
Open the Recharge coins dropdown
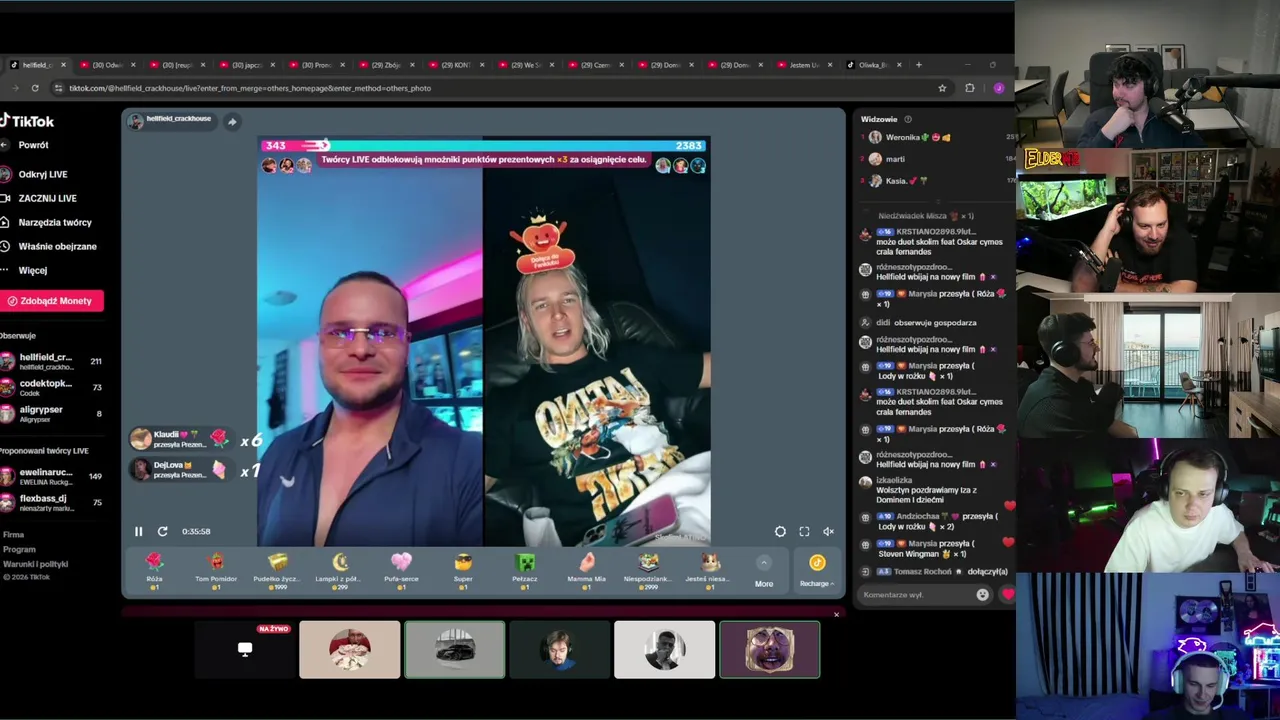817,571
